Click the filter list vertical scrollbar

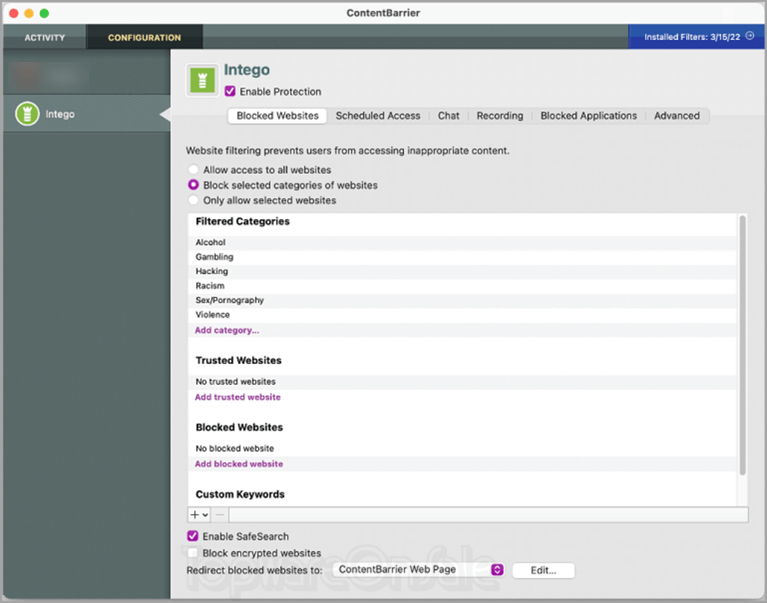pos(743,345)
